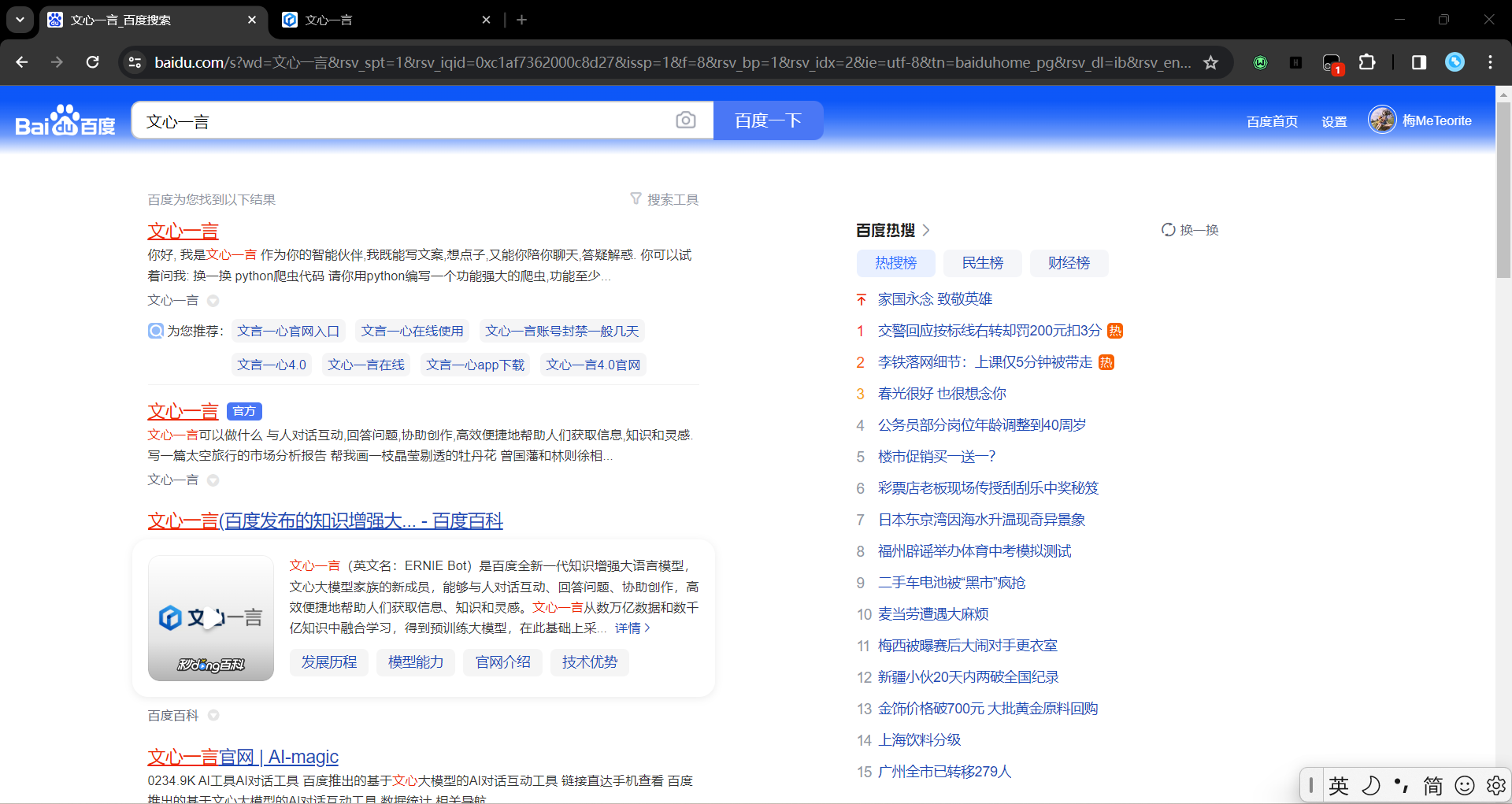Viewport: 1512px width, 804px height.
Task: Open official 文心一言 result with 官方 badge
Action: (x=183, y=411)
